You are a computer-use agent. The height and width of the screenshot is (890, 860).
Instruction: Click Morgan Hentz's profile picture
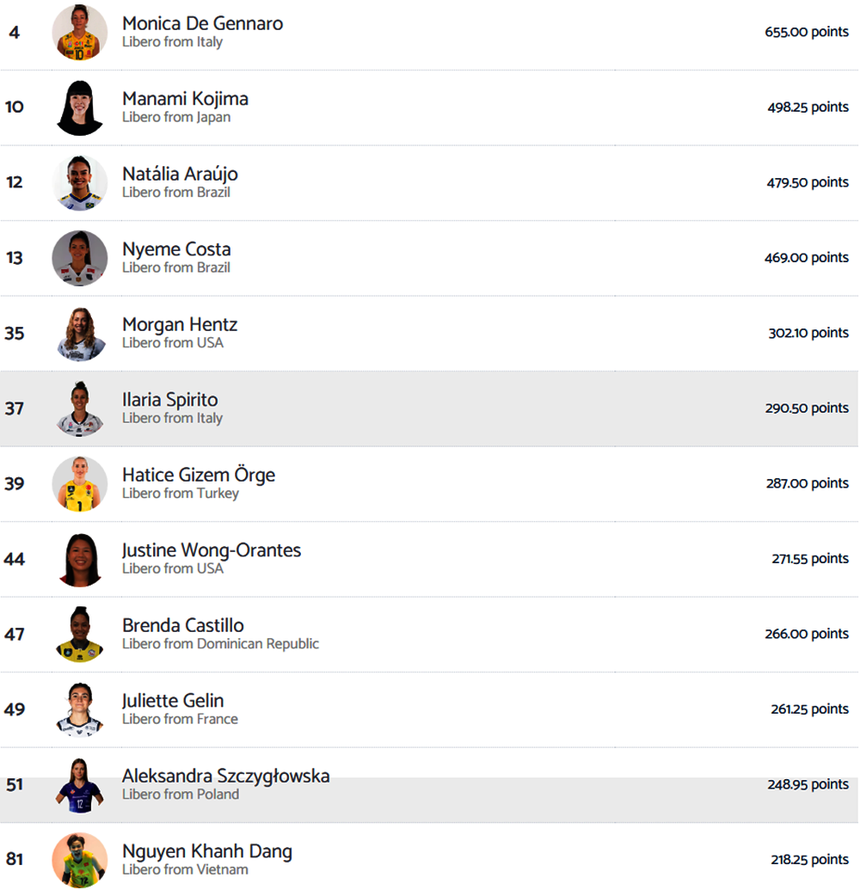[x=80, y=333]
